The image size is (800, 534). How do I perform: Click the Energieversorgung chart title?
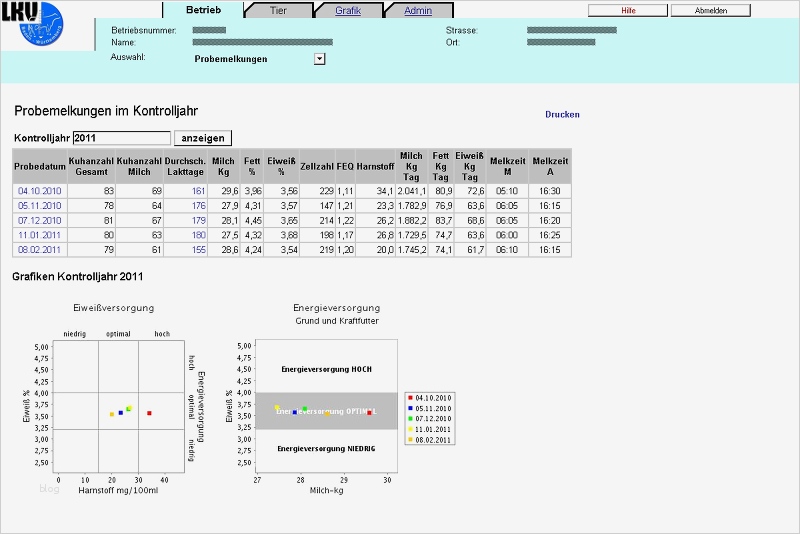pyautogui.click(x=337, y=308)
